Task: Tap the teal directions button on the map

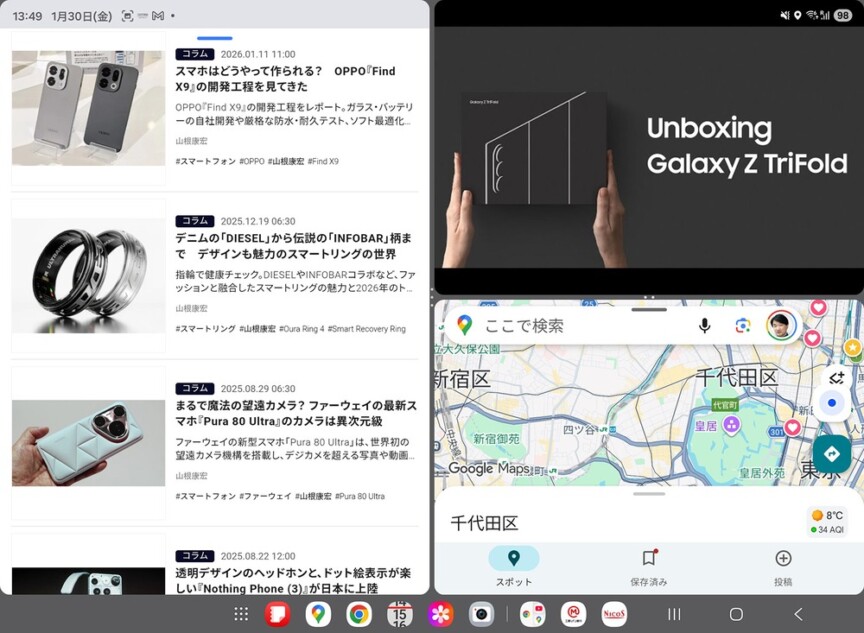Action: pos(832,453)
